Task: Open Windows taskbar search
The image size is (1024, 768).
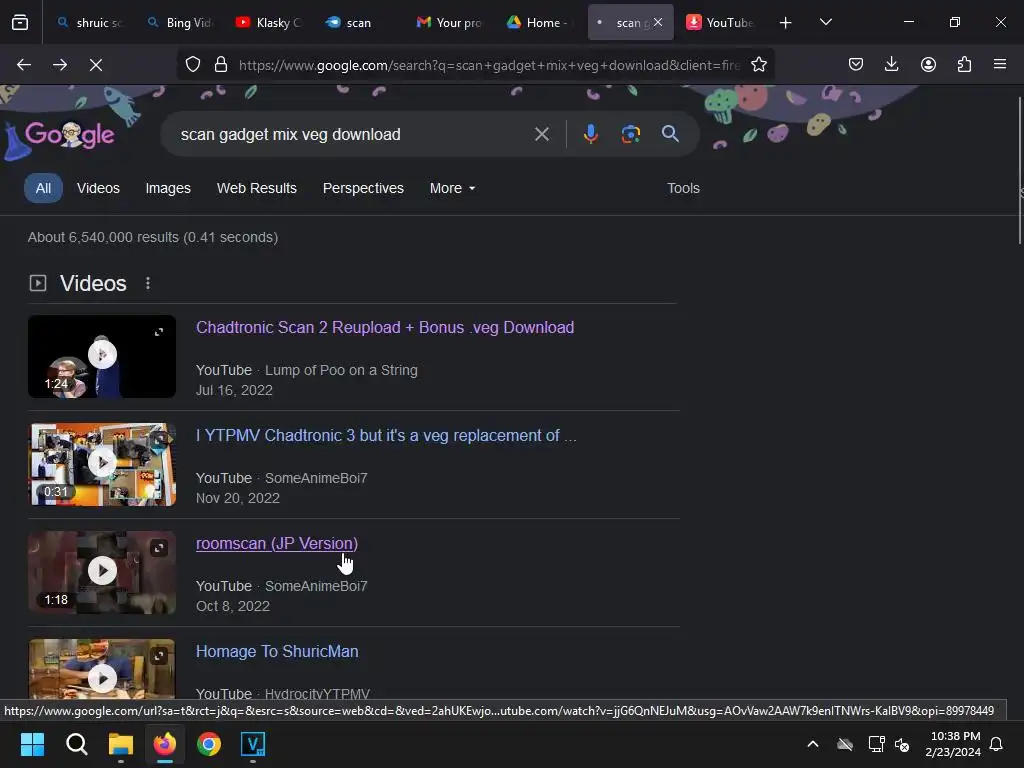Action: pyautogui.click(x=76, y=744)
